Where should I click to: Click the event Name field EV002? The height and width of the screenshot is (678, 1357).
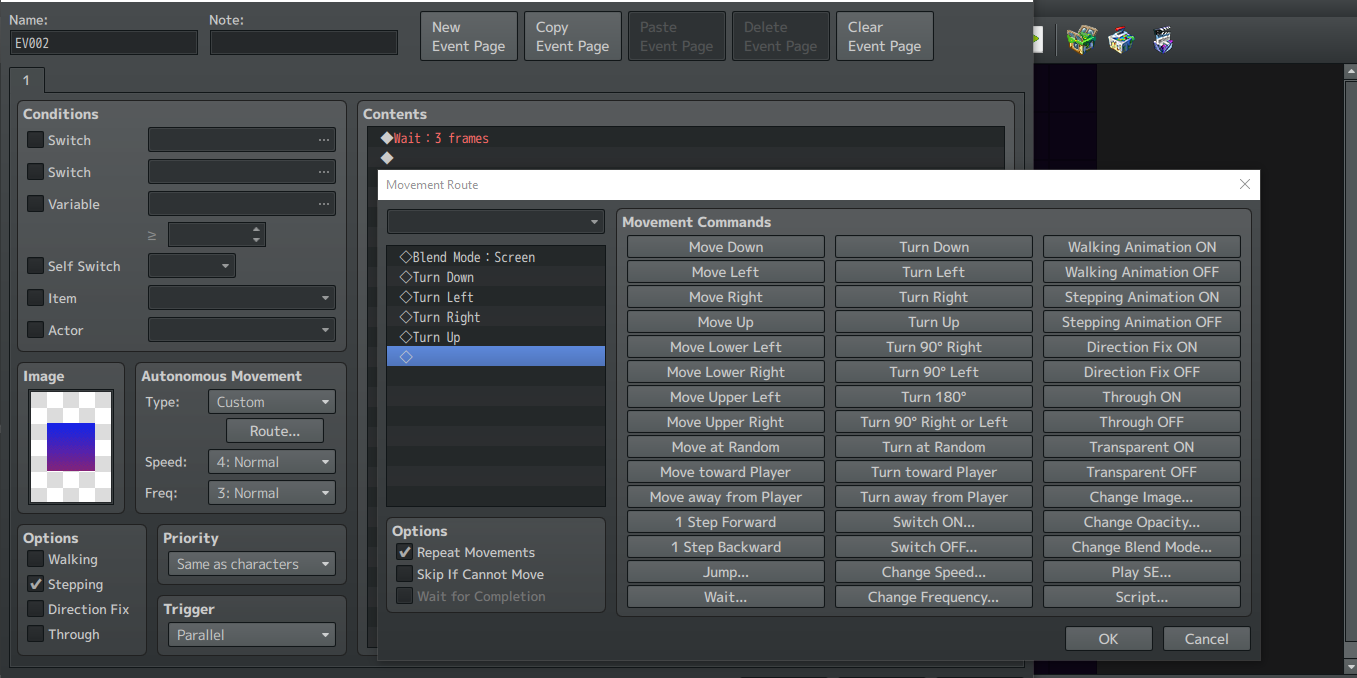(104, 42)
